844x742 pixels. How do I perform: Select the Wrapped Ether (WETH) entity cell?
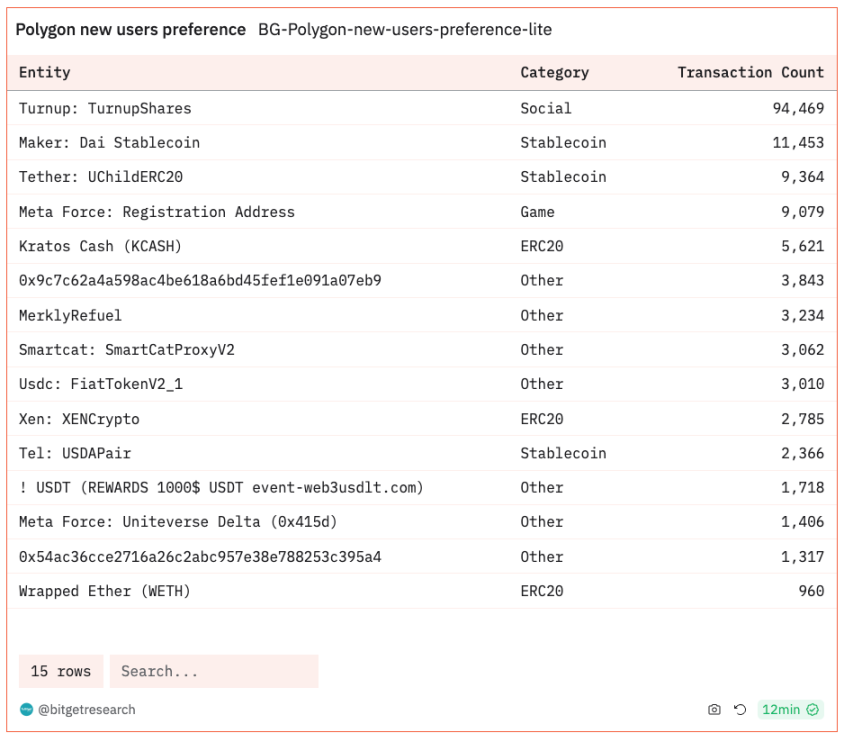(x=105, y=591)
